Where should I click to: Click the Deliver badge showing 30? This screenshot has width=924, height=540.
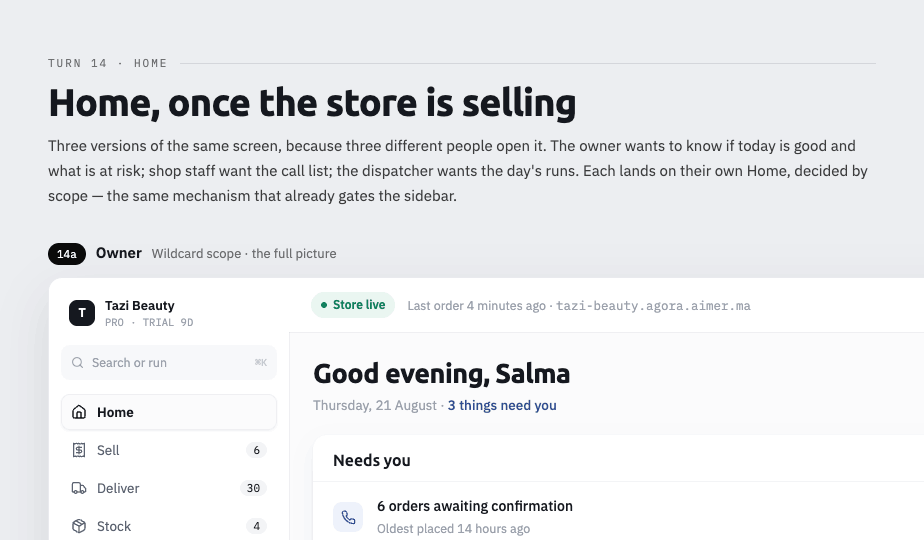(x=253, y=488)
